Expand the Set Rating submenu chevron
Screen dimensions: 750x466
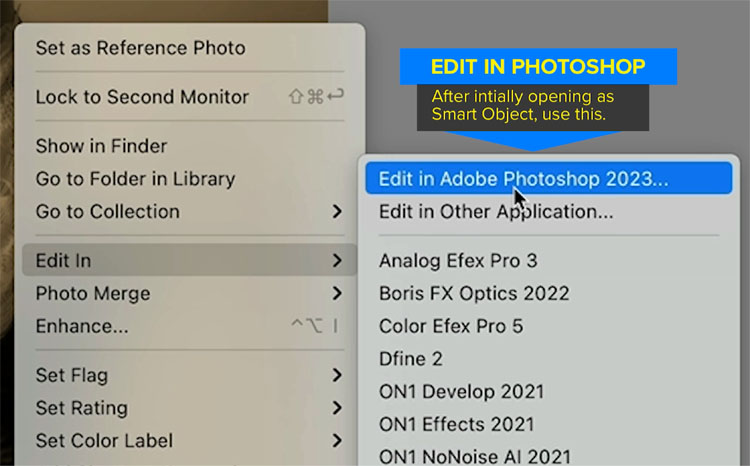coord(337,408)
